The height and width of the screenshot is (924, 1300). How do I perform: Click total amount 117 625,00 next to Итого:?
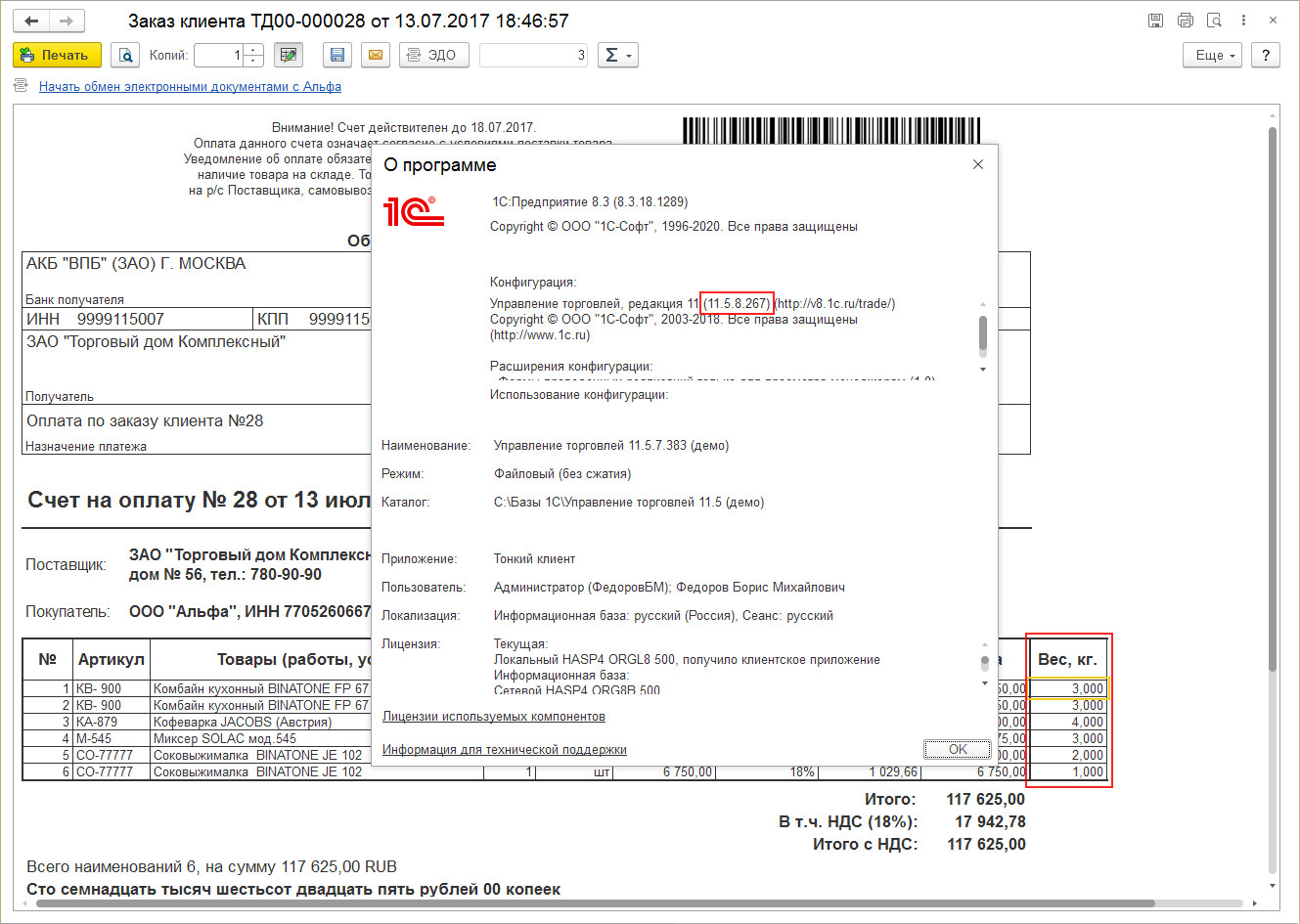click(985, 799)
